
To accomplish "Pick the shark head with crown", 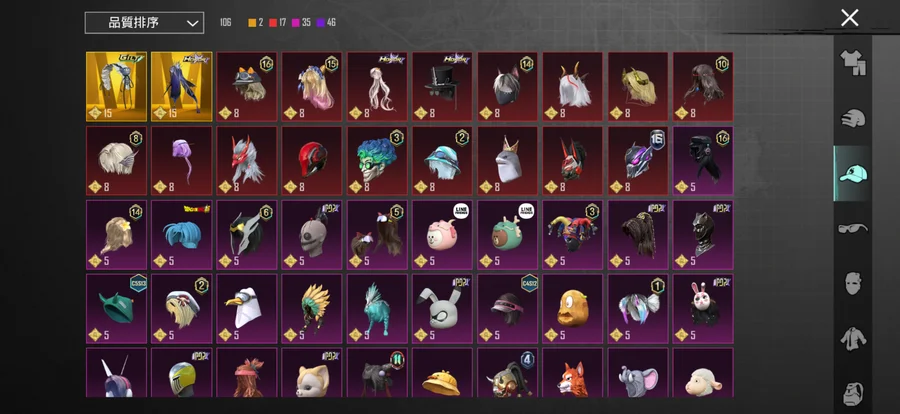I will (507, 161).
